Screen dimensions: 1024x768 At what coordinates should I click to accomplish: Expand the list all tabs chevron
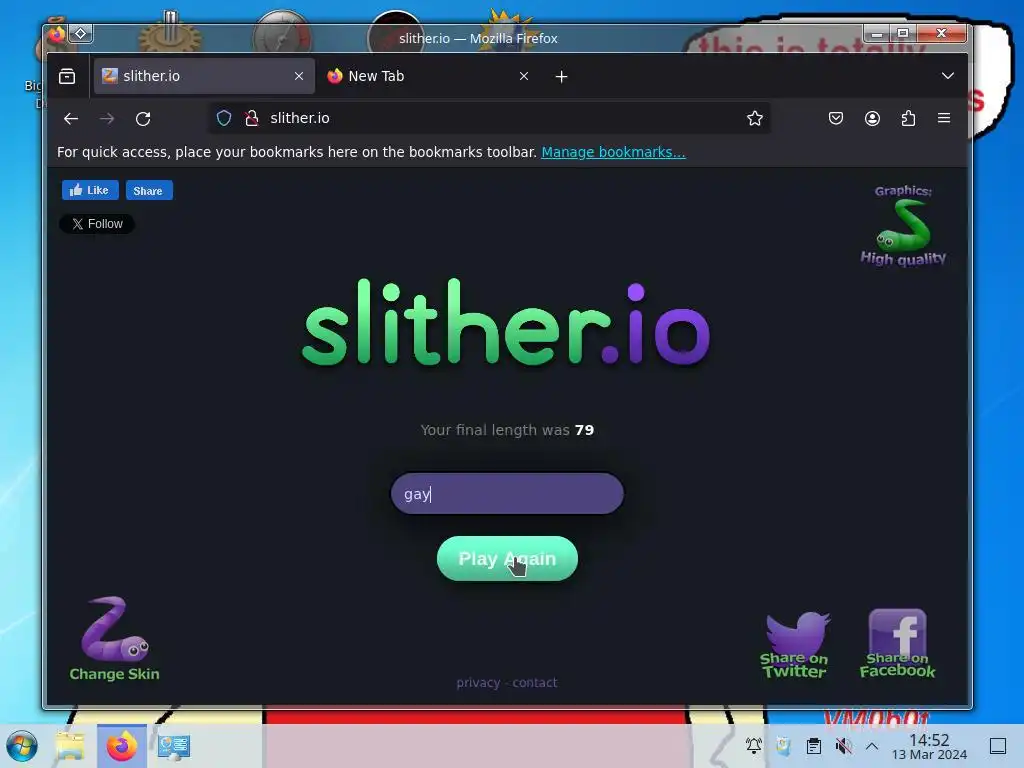click(948, 76)
